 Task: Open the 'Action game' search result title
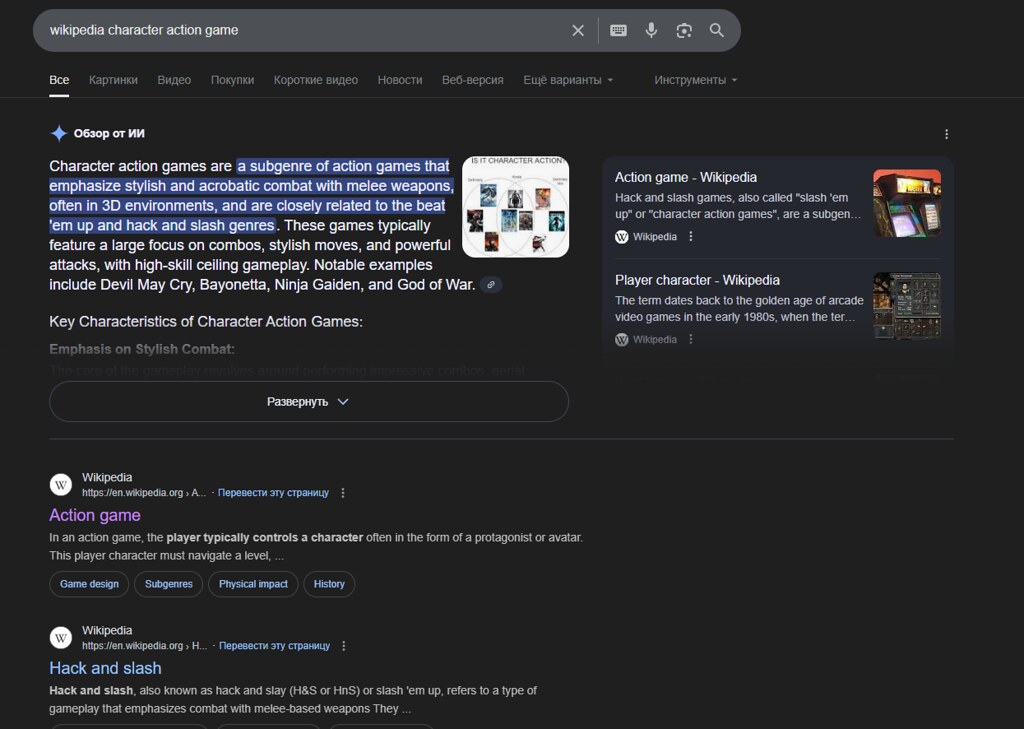coord(95,515)
